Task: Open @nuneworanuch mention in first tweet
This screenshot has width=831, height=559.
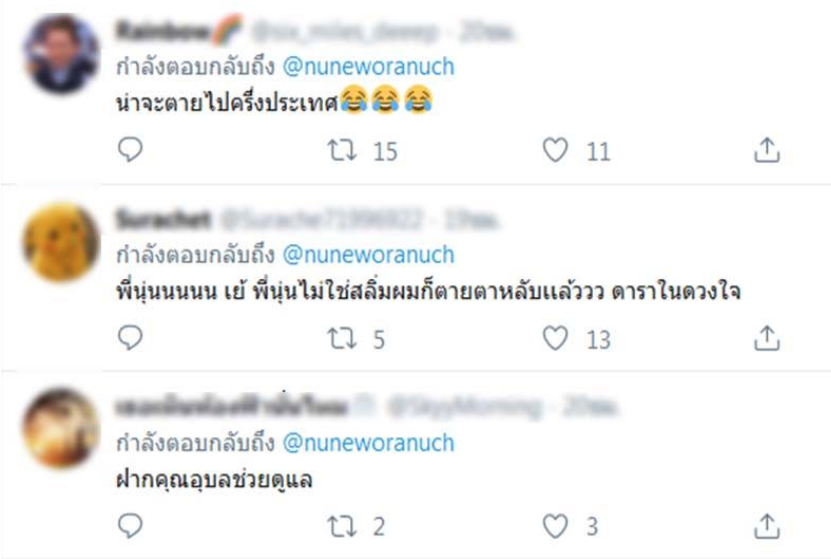Action: click(x=368, y=67)
